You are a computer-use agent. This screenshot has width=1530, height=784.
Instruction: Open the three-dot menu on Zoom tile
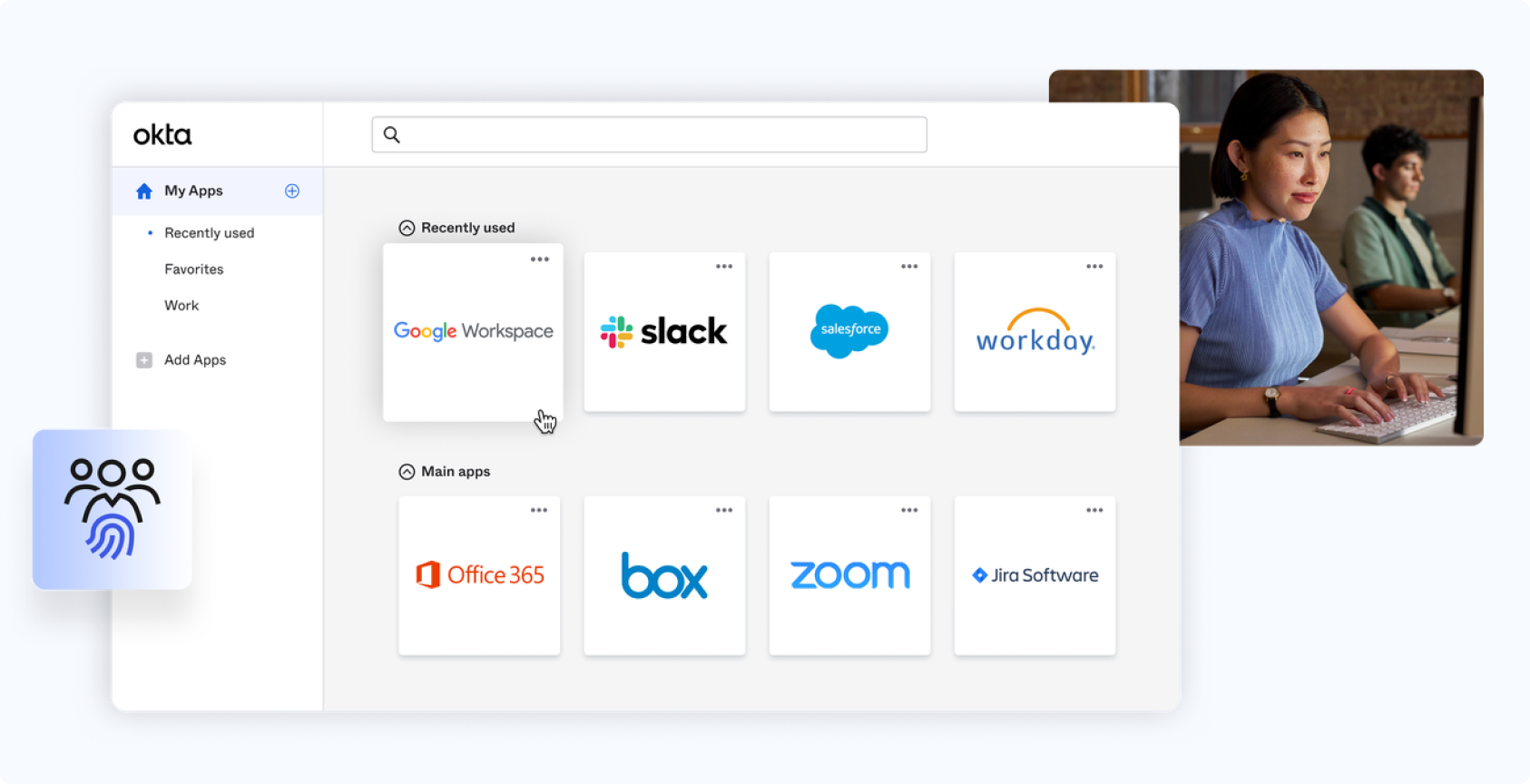pyautogui.click(x=909, y=510)
